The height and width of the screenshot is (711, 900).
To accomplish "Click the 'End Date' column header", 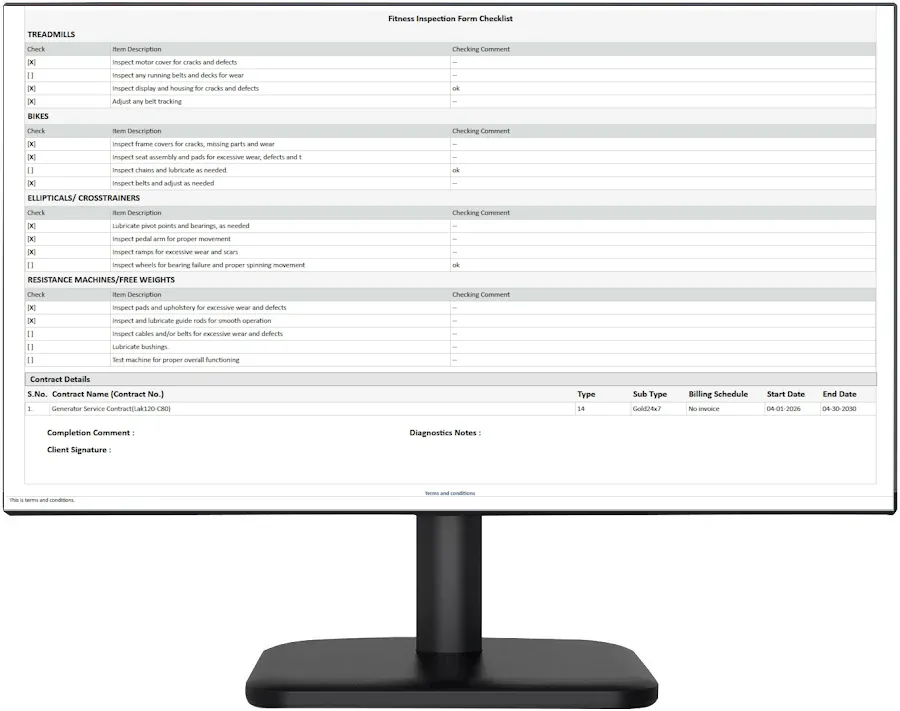I will (x=839, y=394).
